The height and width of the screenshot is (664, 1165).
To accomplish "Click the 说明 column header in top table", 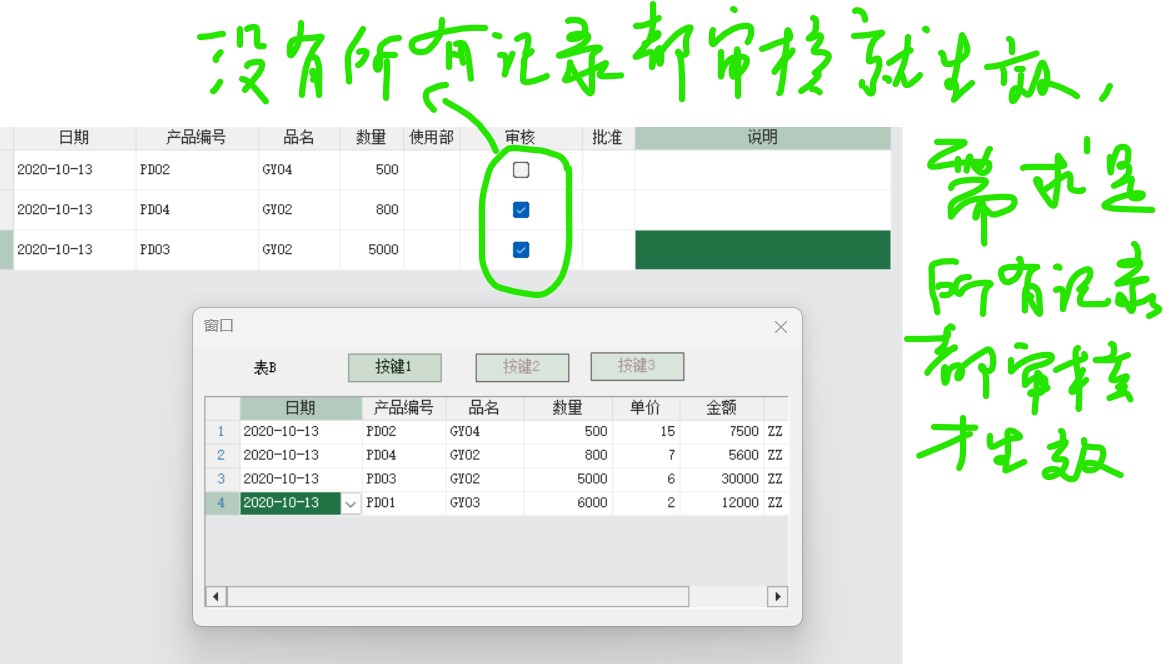I will (762, 138).
